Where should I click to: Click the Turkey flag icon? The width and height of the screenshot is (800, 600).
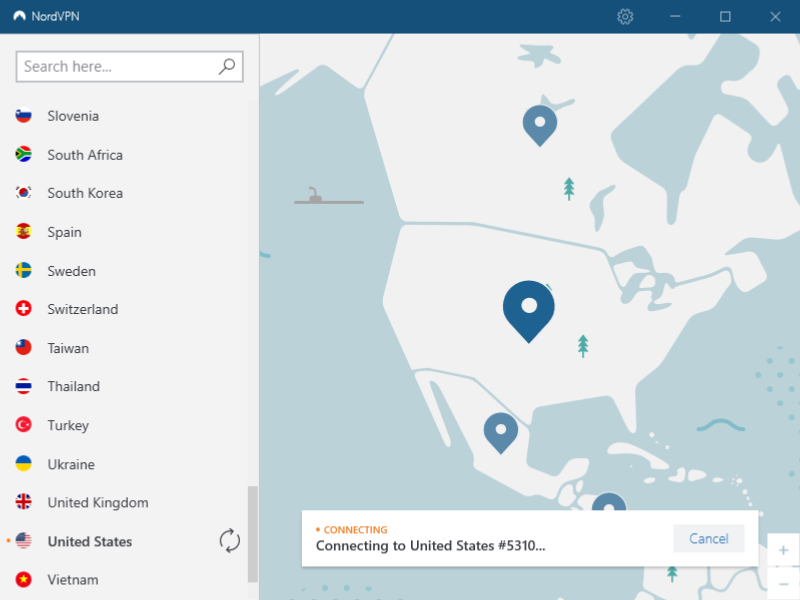pyautogui.click(x=23, y=425)
